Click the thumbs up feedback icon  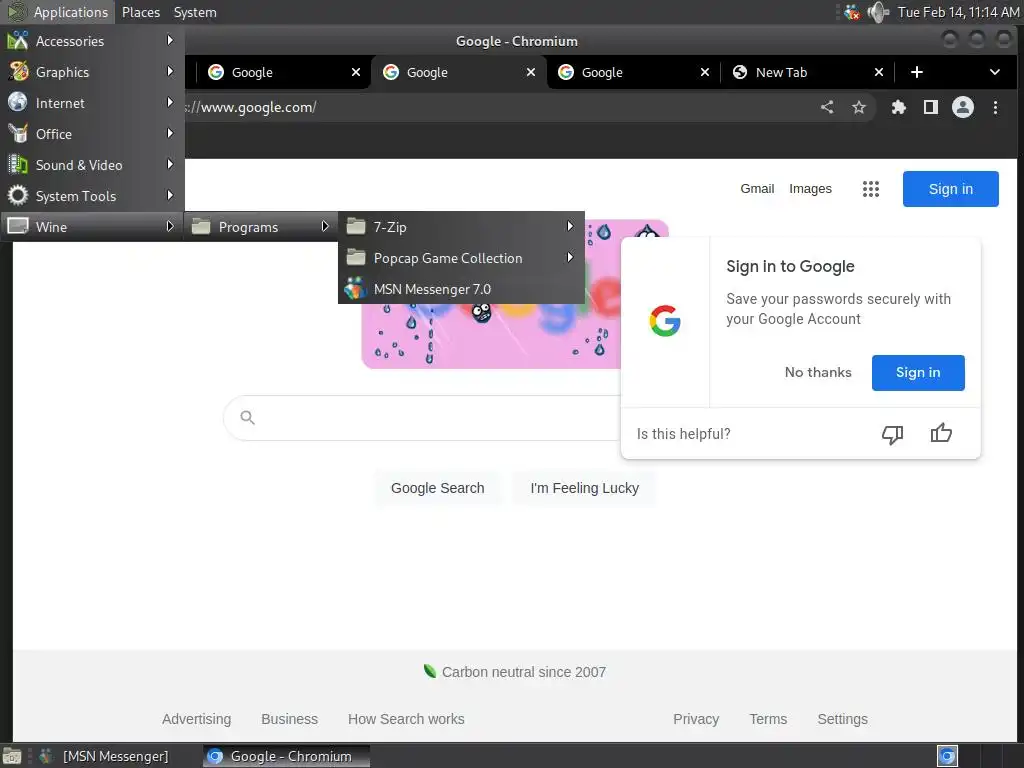941,433
